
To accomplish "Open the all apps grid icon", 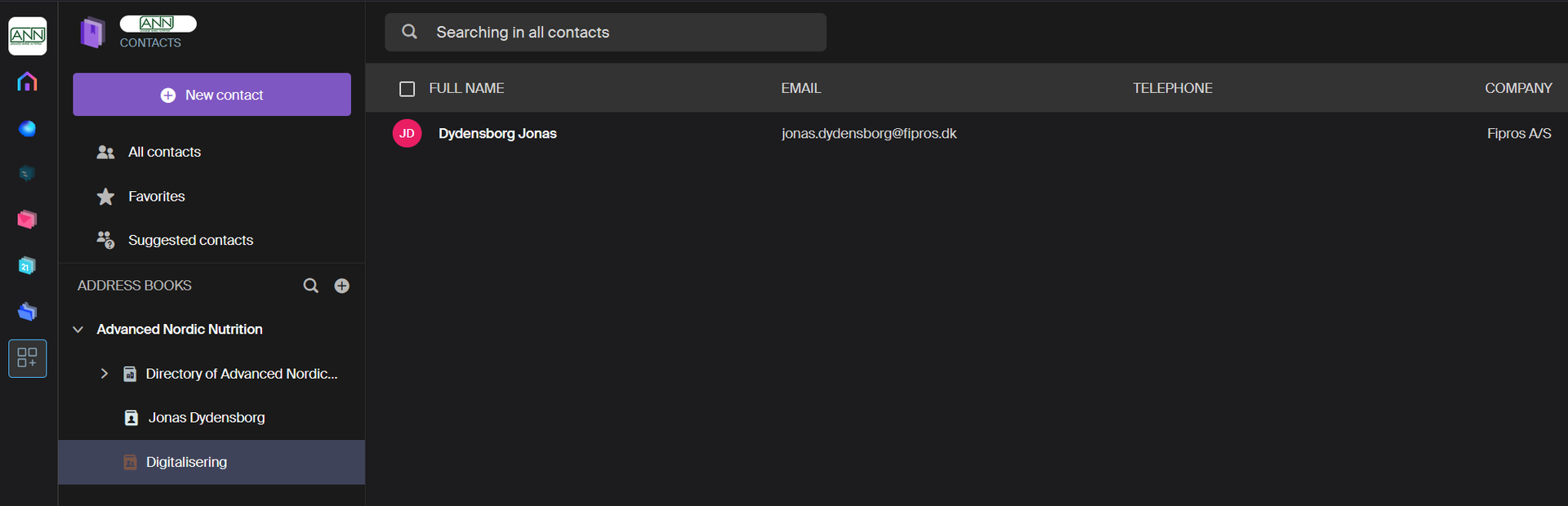I will coord(27,358).
